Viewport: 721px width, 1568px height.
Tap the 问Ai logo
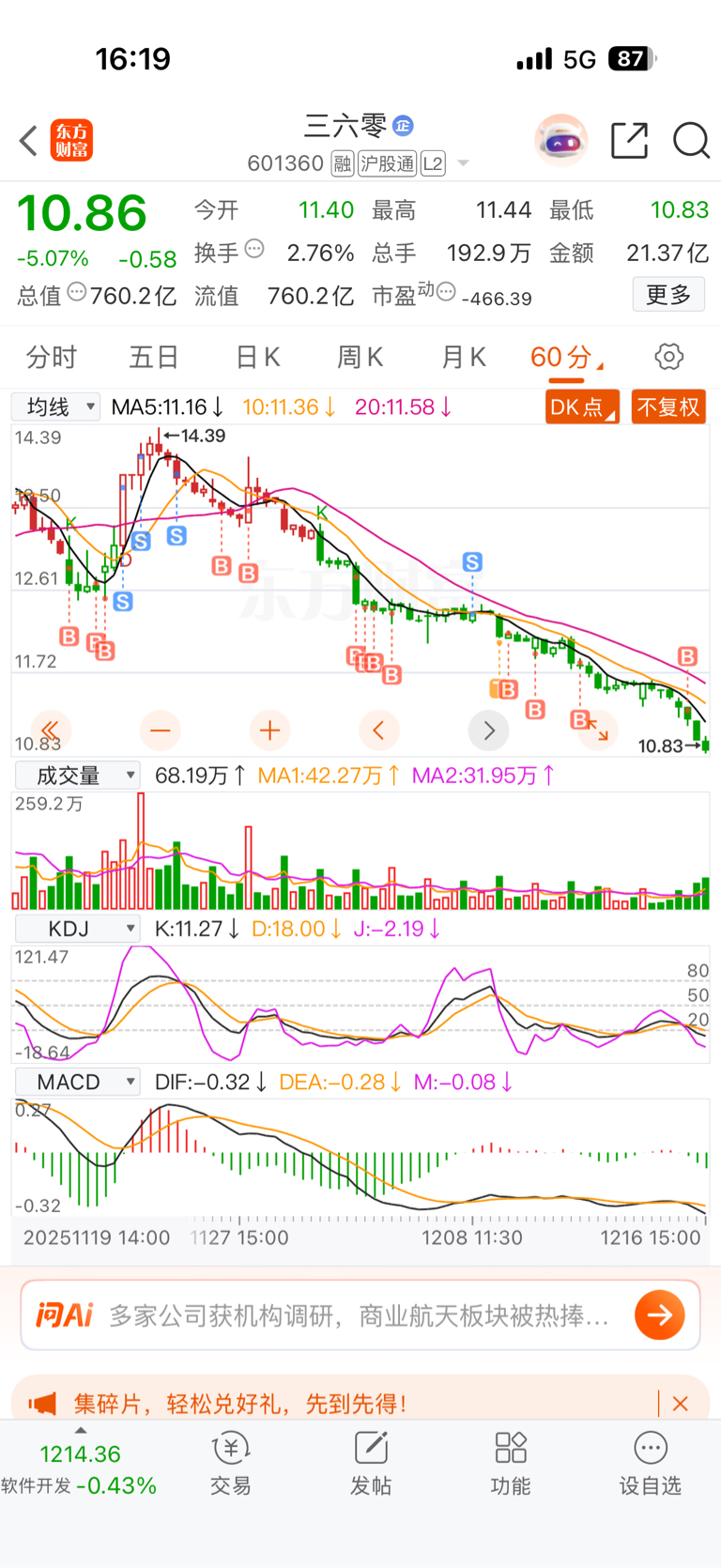coord(64,1314)
